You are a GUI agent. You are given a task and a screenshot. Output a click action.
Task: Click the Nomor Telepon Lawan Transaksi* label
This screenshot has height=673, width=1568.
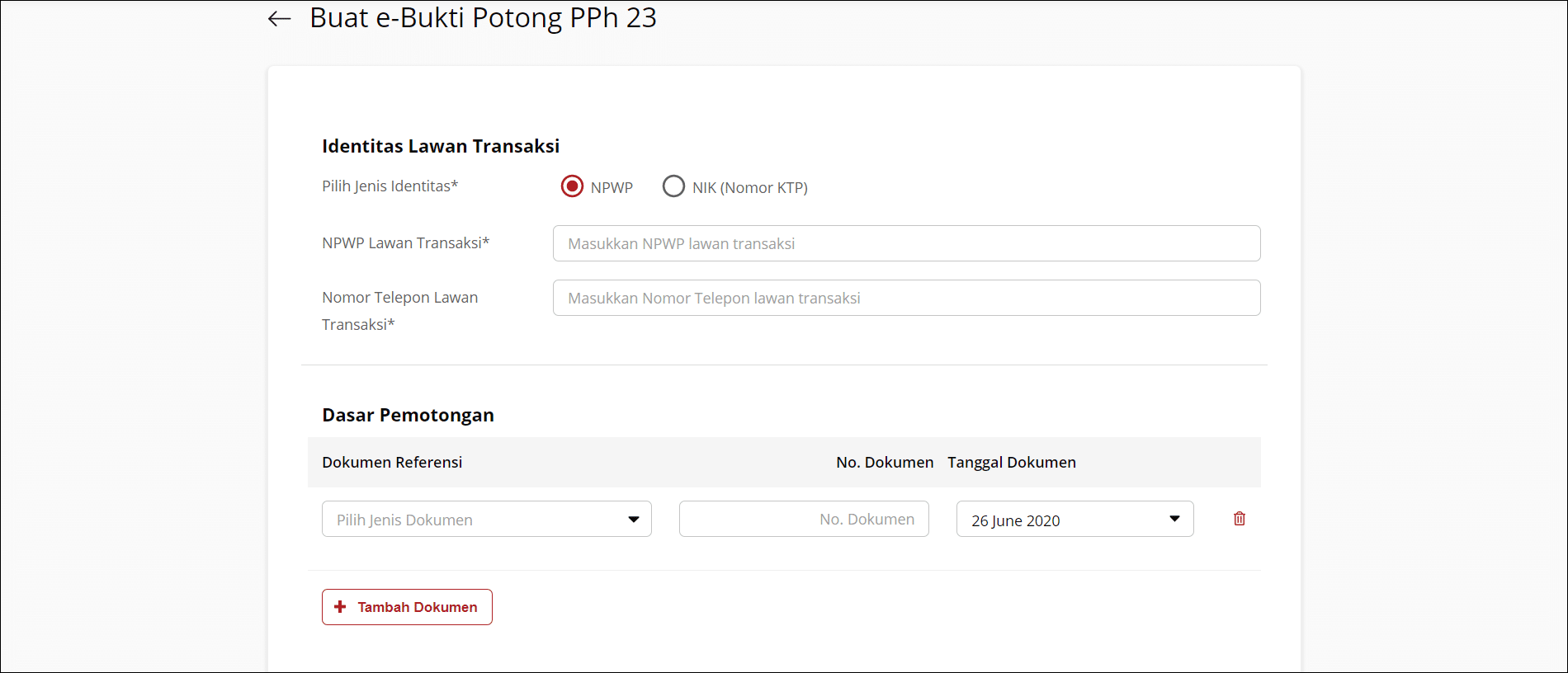pyautogui.click(x=400, y=311)
